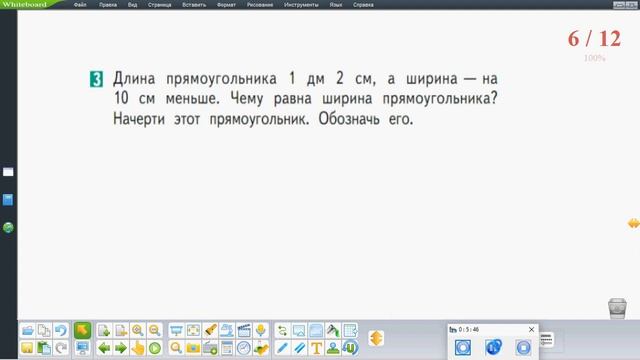Select the green stamp tool

(x=333, y=348)
